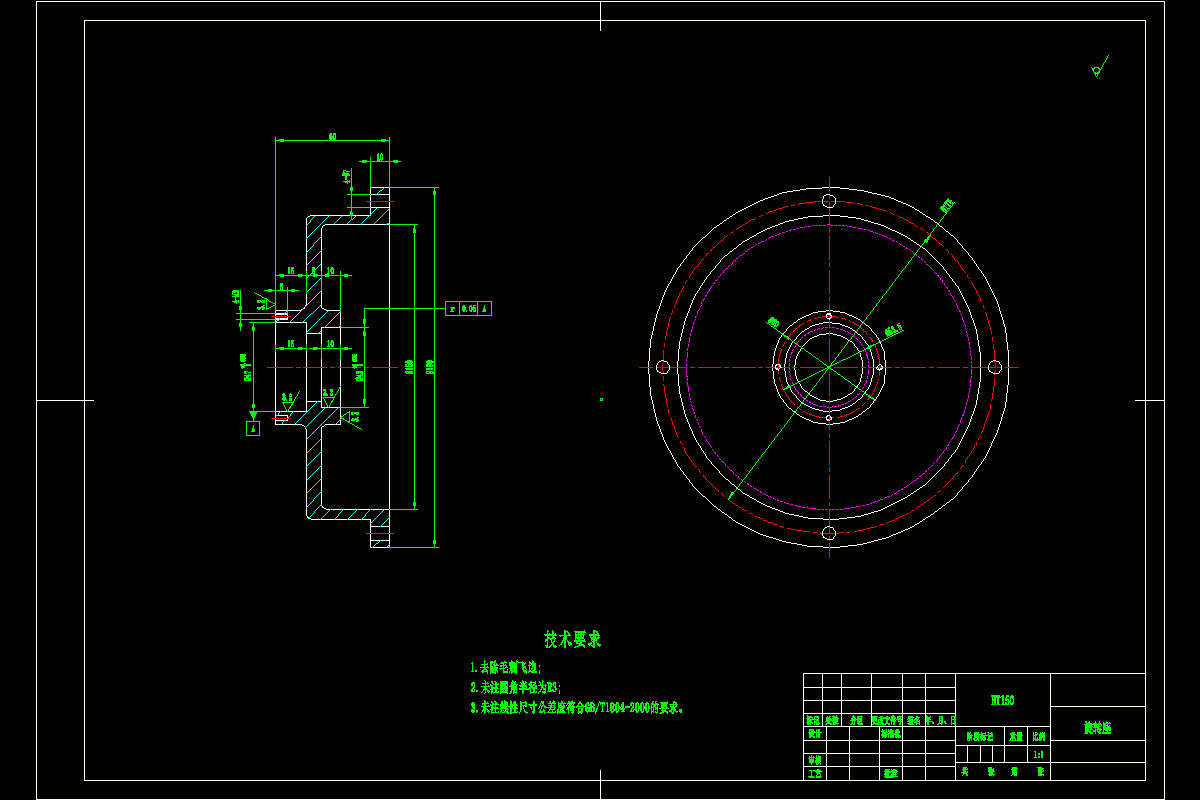Image resolution: width=1200 pixels, height=800 pixels.
Task: Select the bottom bolt hole on outer flange
Action: pos(829,534)
